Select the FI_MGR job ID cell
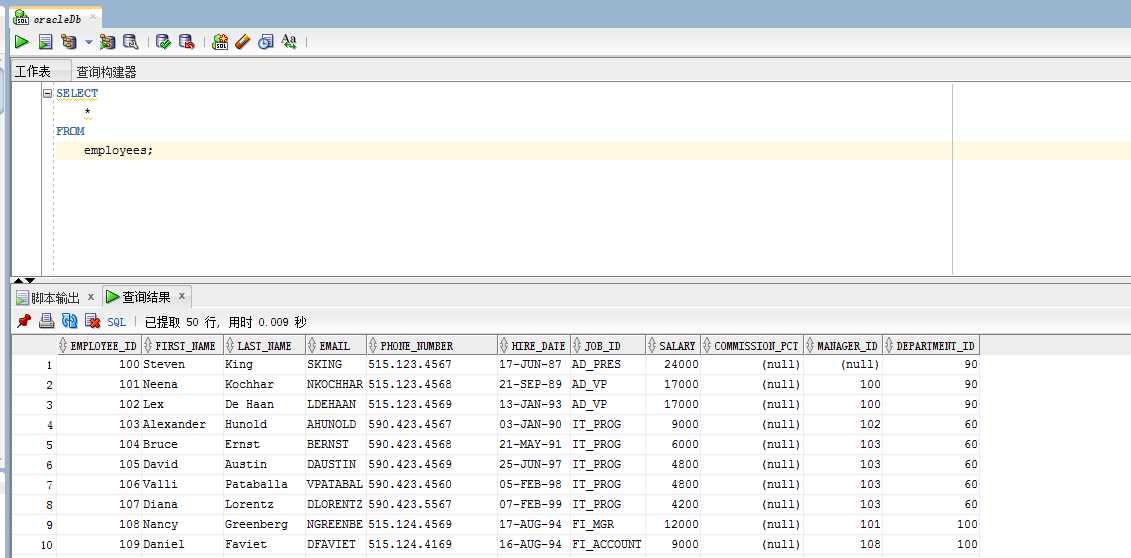The height and width of the screenshot is (558, 1131). 608,525
